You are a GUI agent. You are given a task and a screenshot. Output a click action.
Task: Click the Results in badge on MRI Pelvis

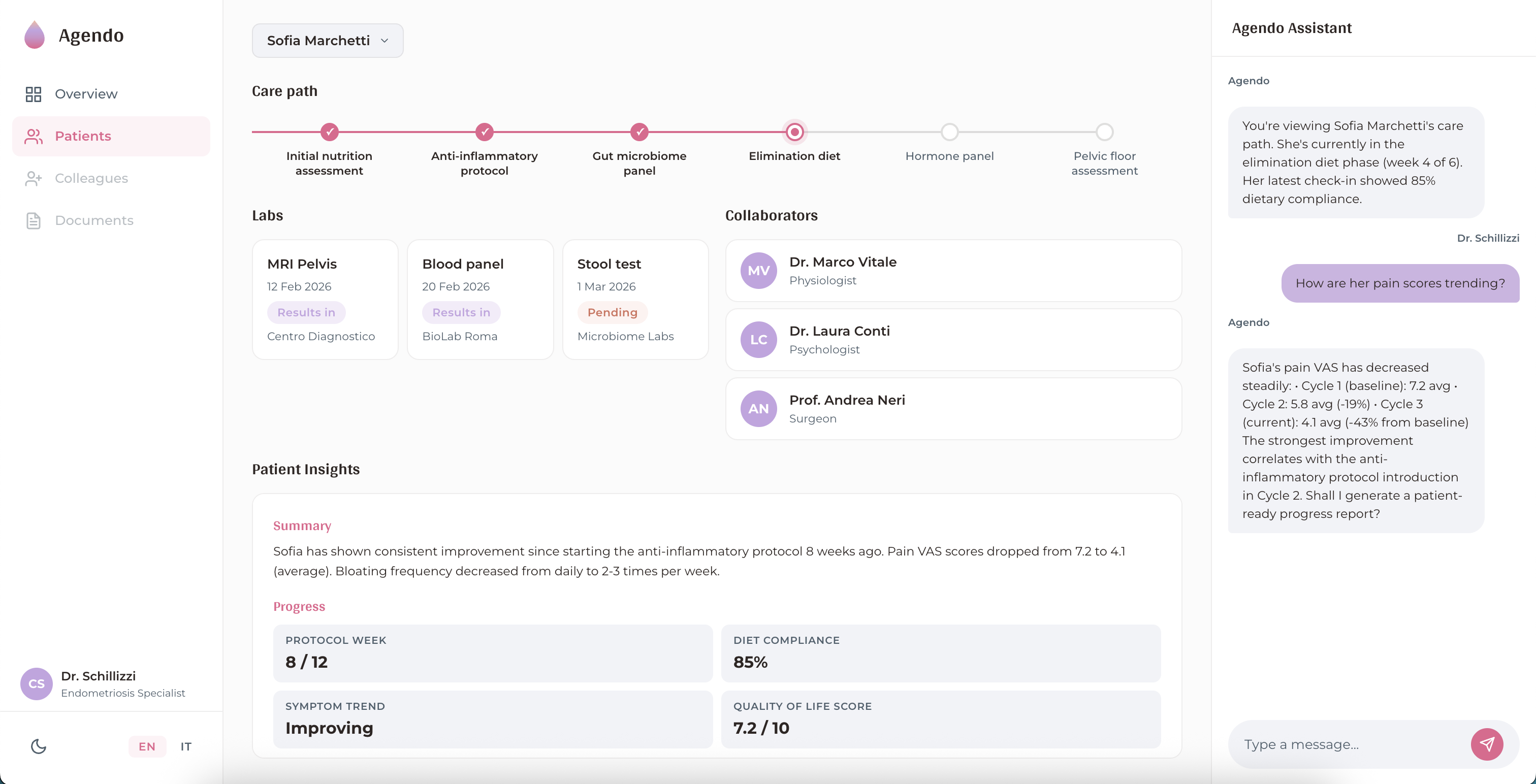(306, 312)
